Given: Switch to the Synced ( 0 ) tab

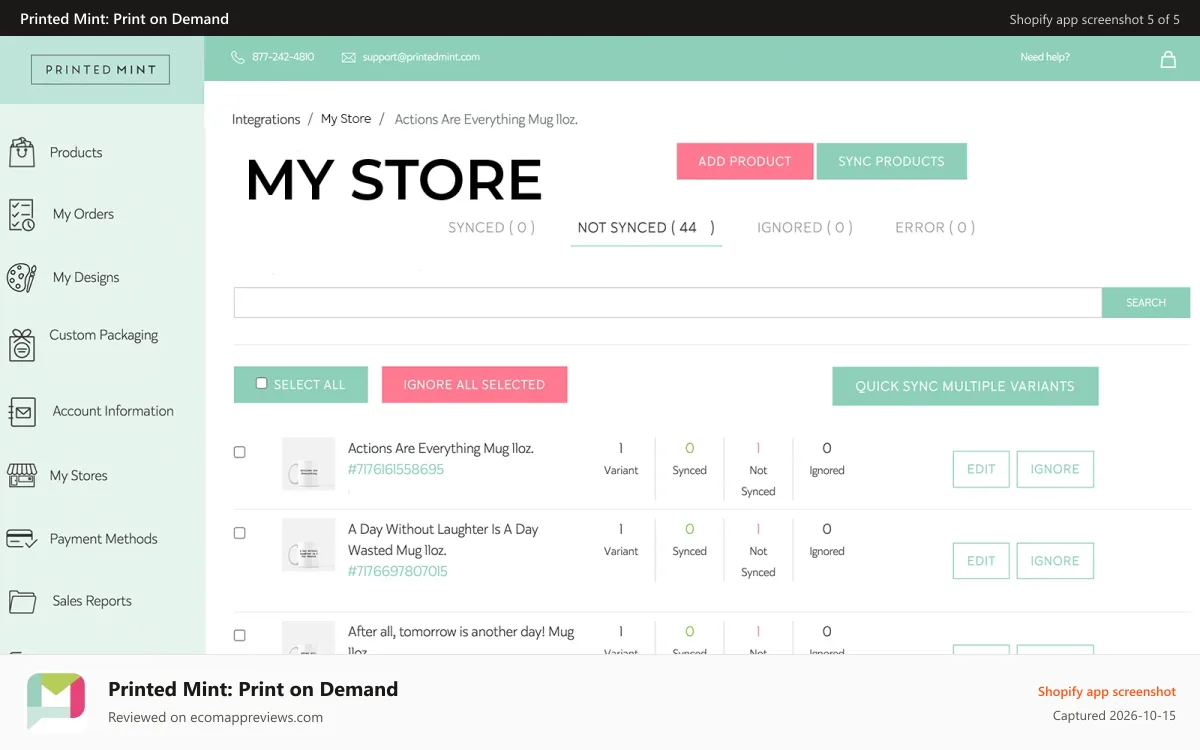Looking at the screenshot, I should click(x=491, y=227).
